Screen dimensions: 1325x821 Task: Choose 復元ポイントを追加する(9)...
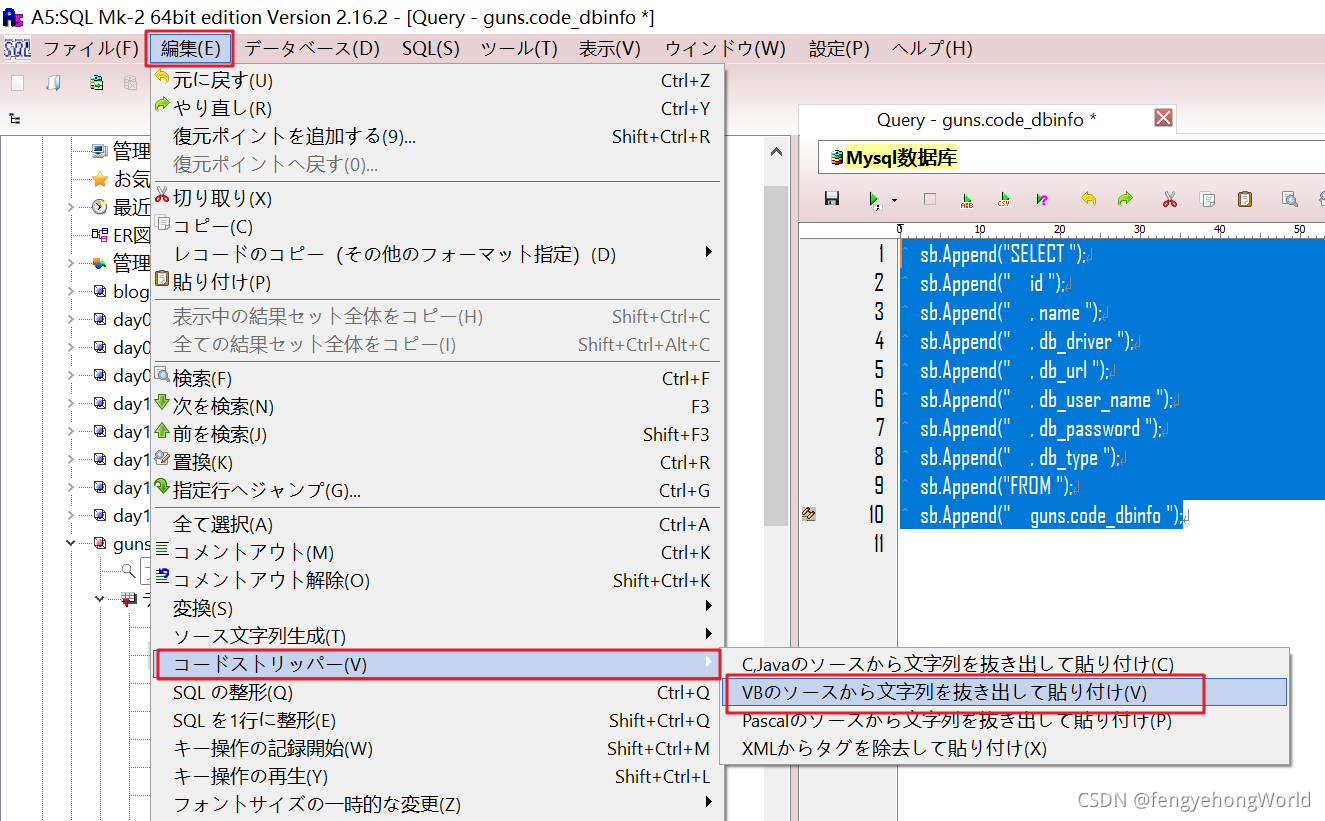pos(436,137)
